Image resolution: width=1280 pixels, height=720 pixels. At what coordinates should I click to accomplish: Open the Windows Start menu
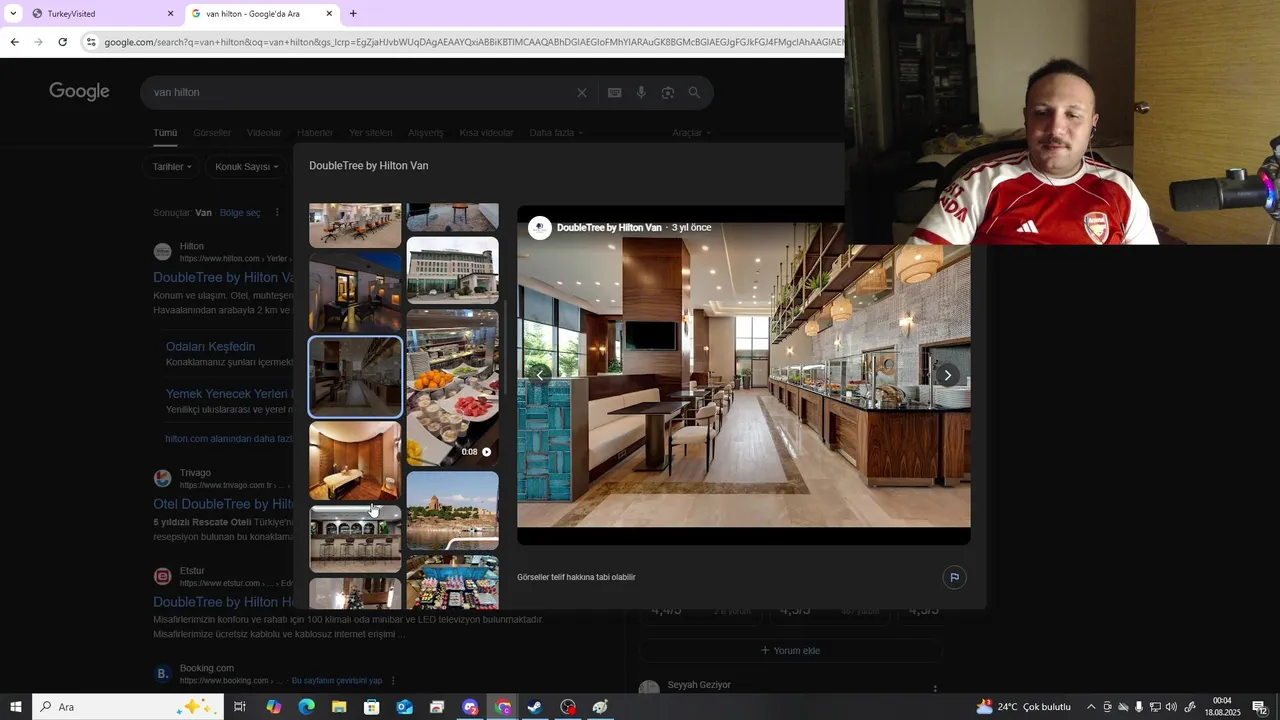[x=15, y=707]
